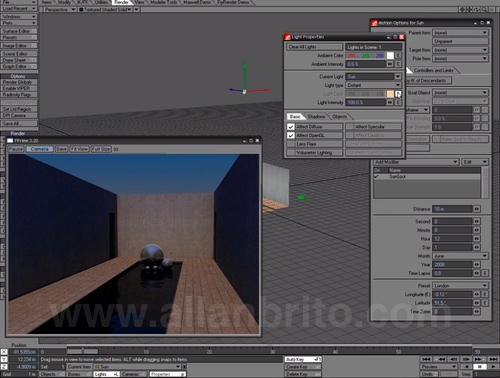
Task: Toggle Affect Specular checkbox
Action: [349, 127]
